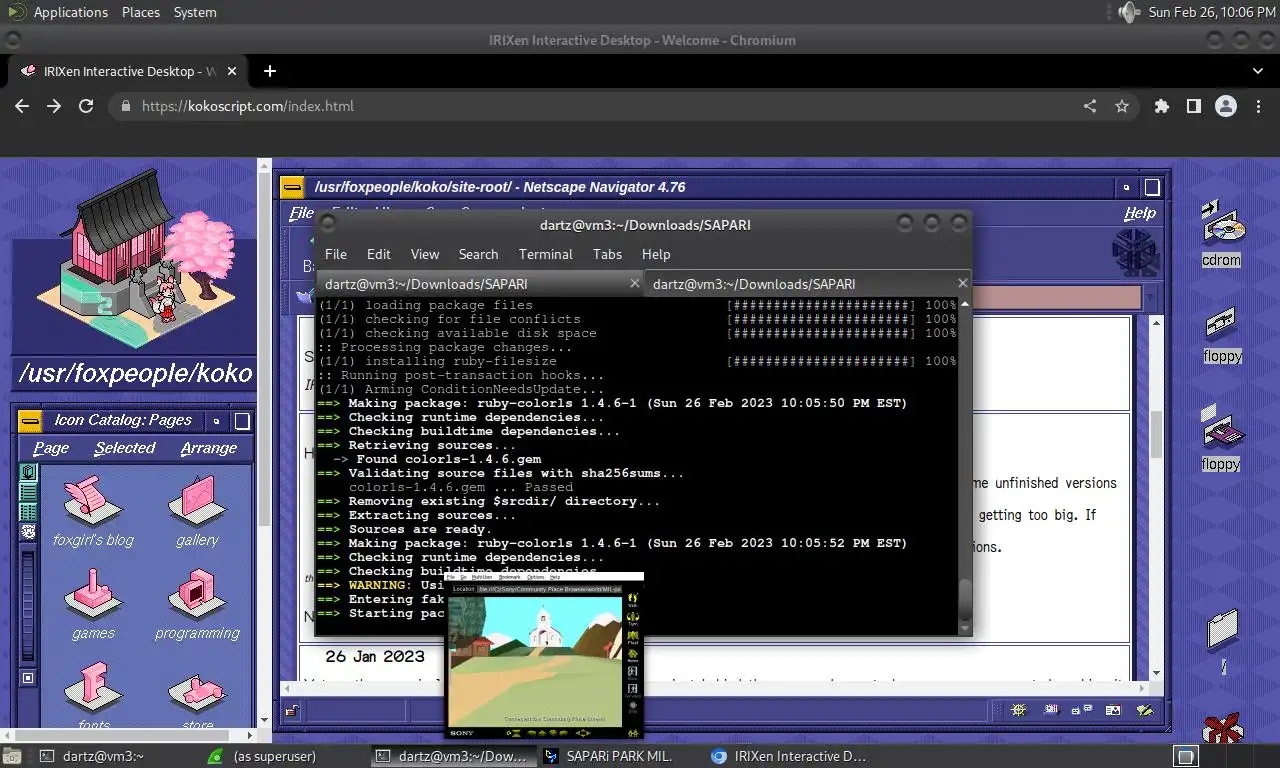This screenshot has height=768, width=1280.
Task: Open Icon Catalog Page menu
Action: [x=51, y=448]
